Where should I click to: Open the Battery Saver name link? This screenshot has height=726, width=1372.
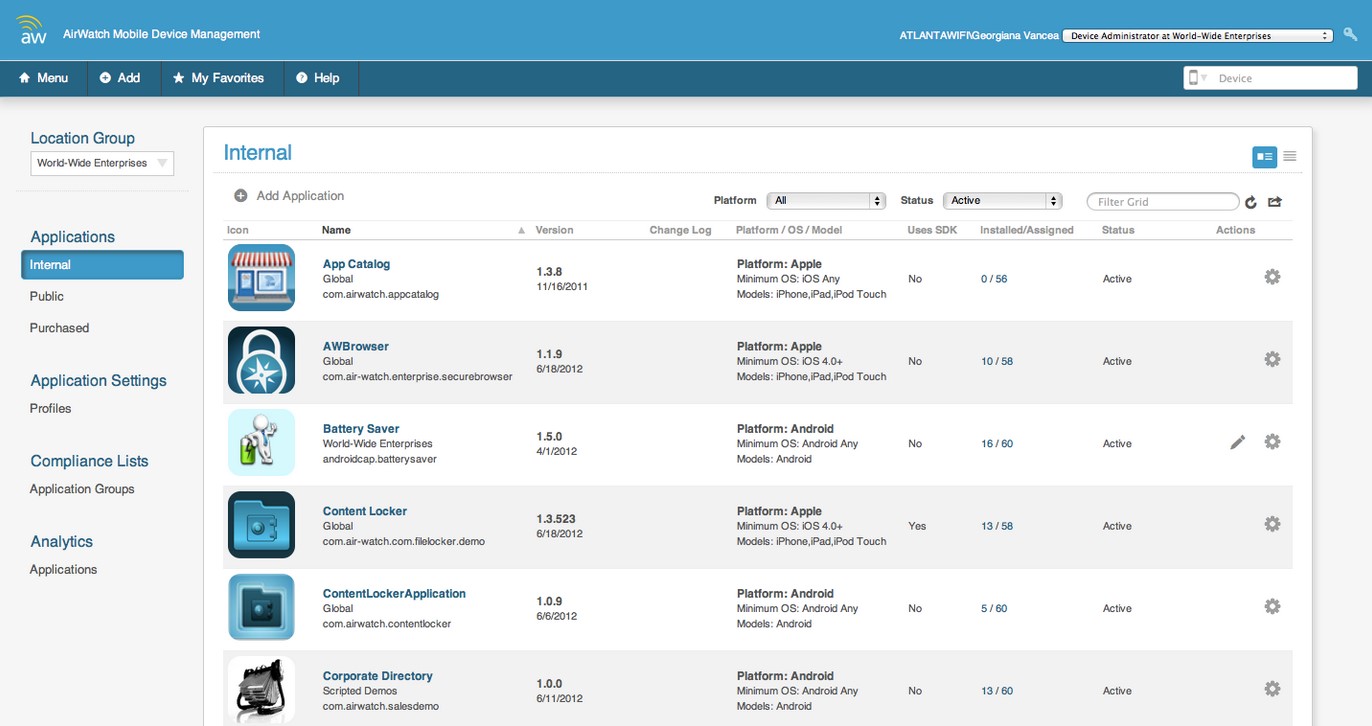coord(361,428)
